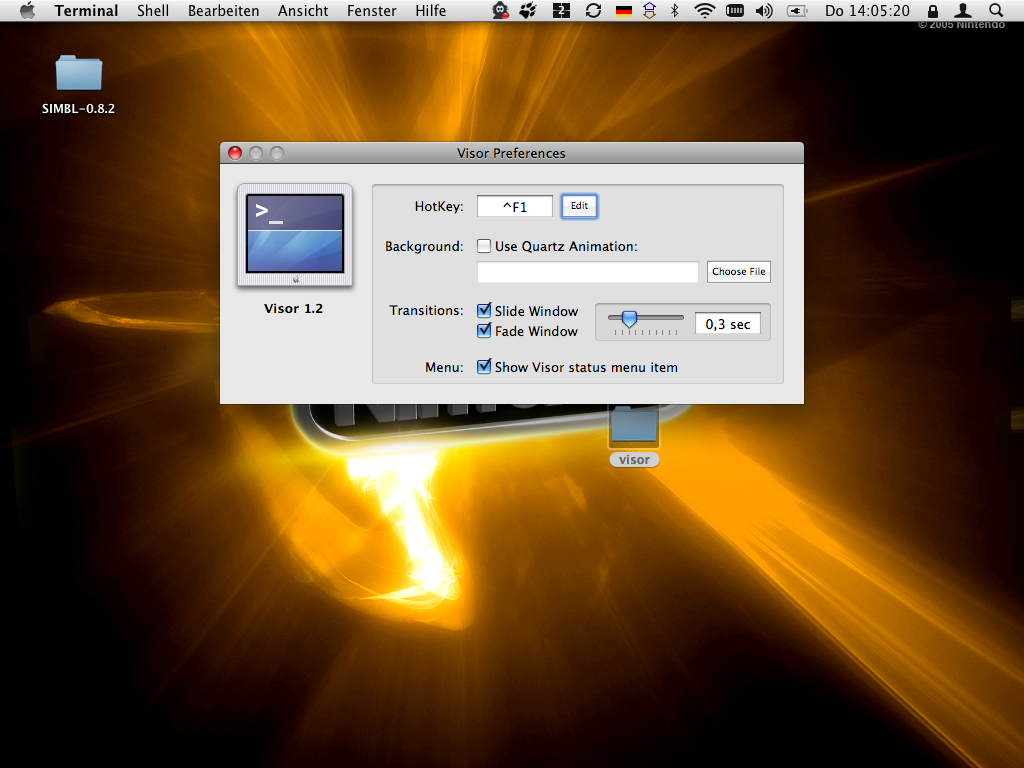Viewport: 1024px width, 768px height.
Task: Click the 0,3 sec duration field
Action: point(728,324)
